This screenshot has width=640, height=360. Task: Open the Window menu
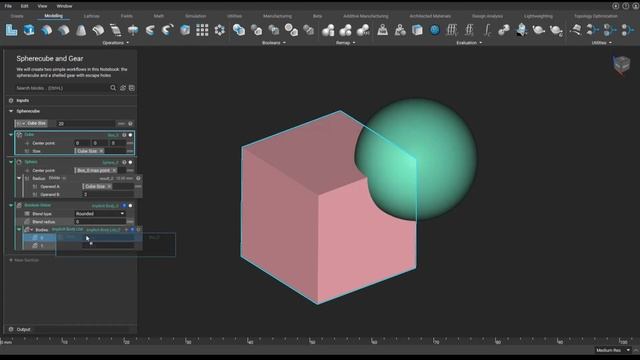point(64,6)
